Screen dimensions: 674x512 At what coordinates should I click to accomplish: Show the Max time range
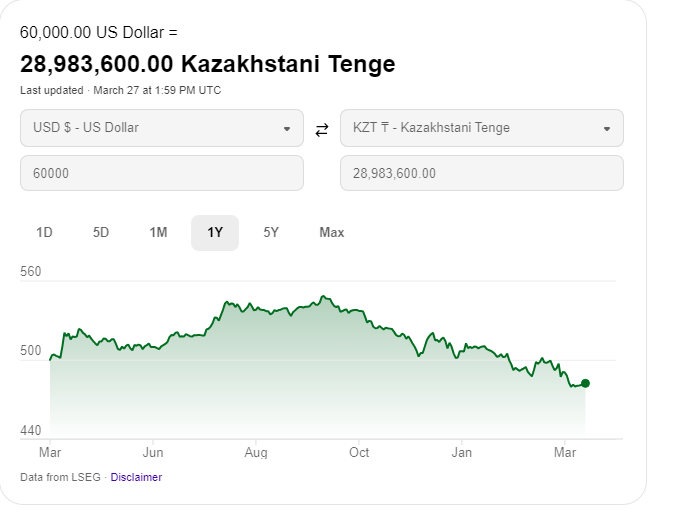332,233
